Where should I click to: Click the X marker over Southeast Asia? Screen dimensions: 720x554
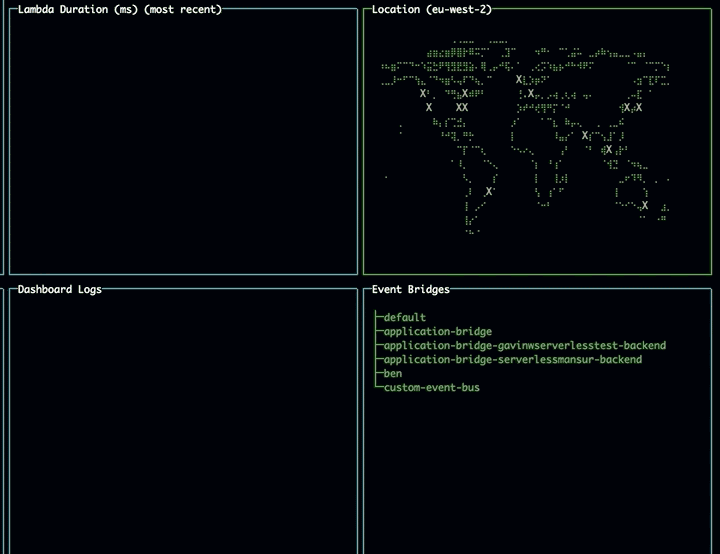point(608,150)
